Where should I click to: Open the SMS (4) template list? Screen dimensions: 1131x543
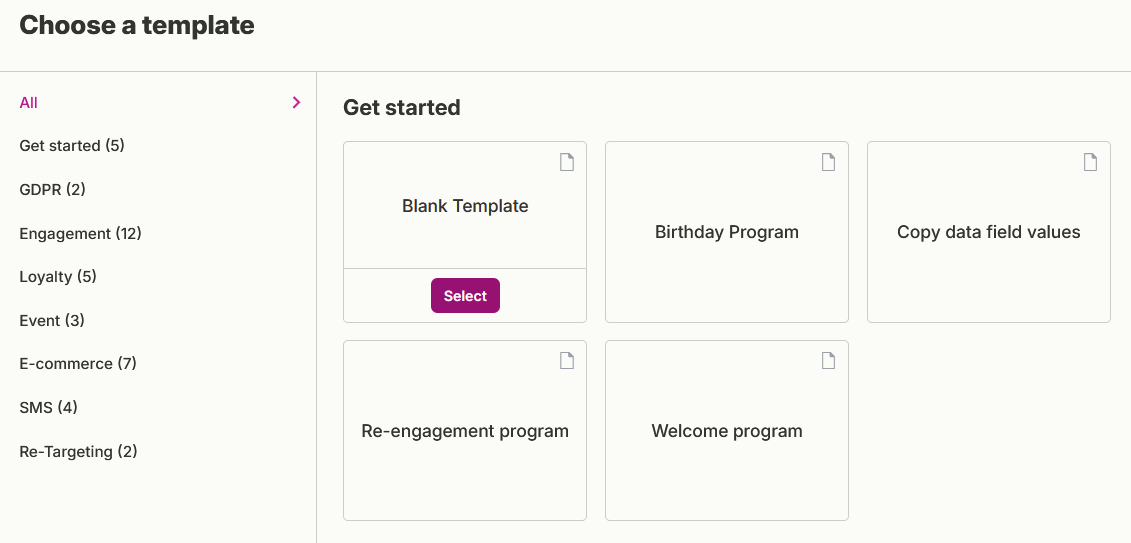point(48,407)
